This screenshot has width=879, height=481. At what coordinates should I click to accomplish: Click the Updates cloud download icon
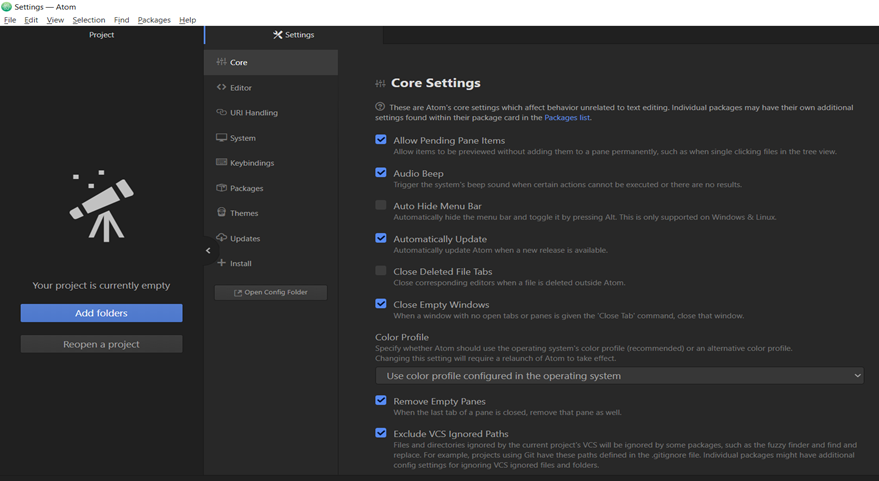[x=221, y=238]
